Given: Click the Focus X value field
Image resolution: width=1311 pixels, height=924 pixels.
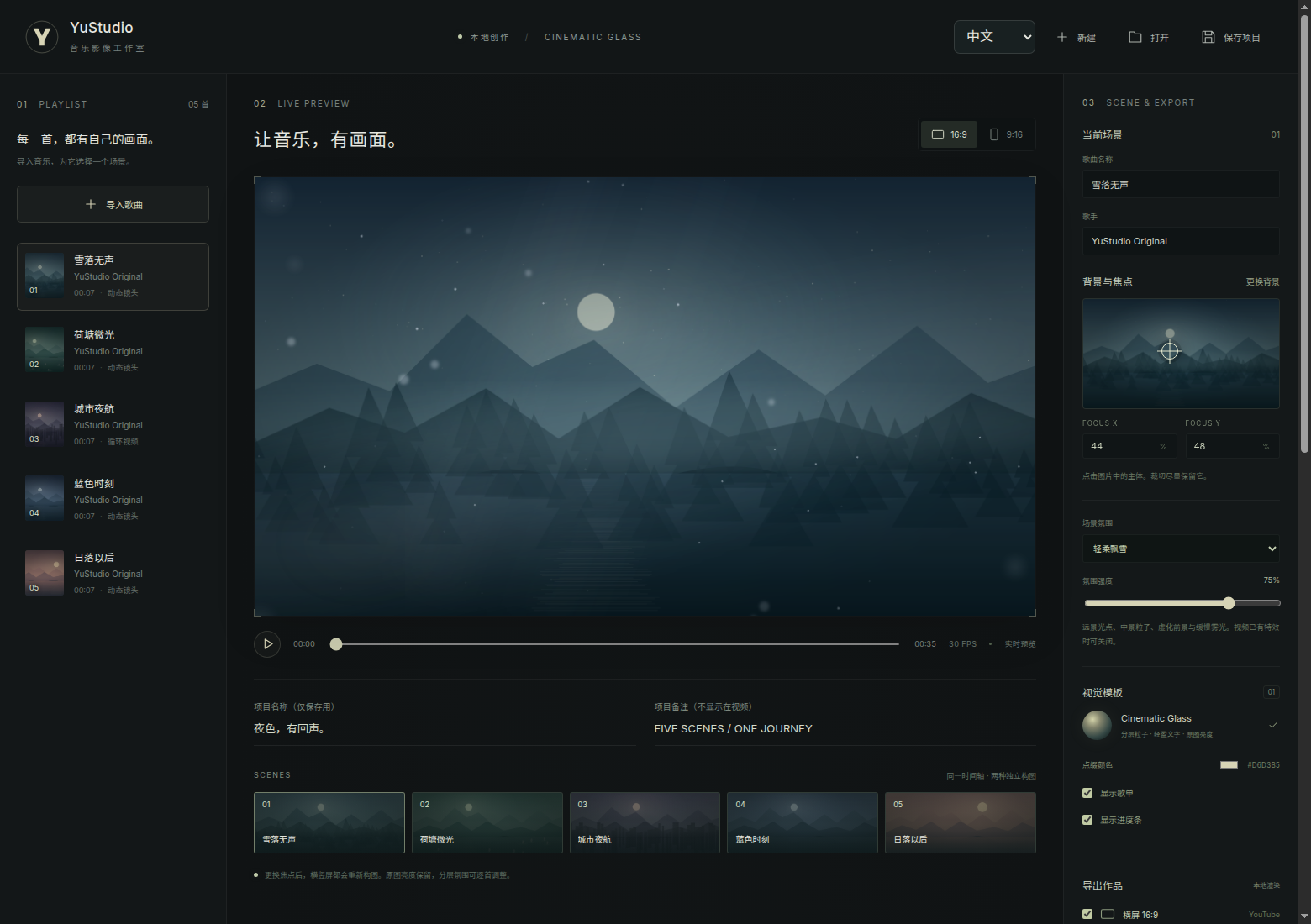Looking at the screenshot, I should click(x=1129, y=446).
